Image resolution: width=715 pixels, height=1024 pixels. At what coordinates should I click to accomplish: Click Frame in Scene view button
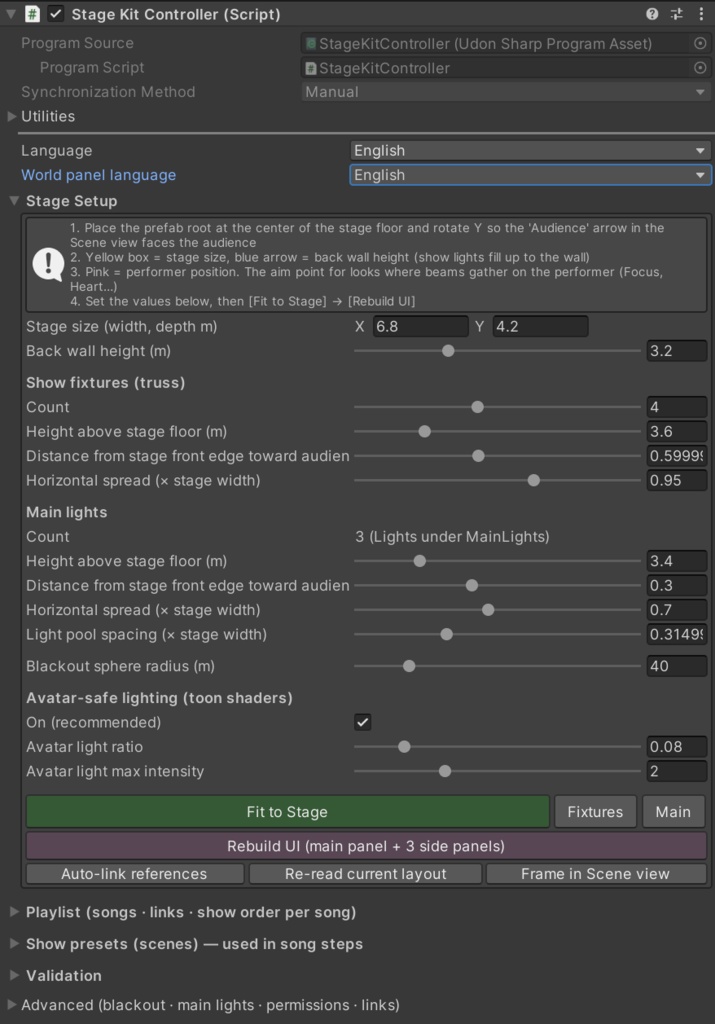pos(596,874)
